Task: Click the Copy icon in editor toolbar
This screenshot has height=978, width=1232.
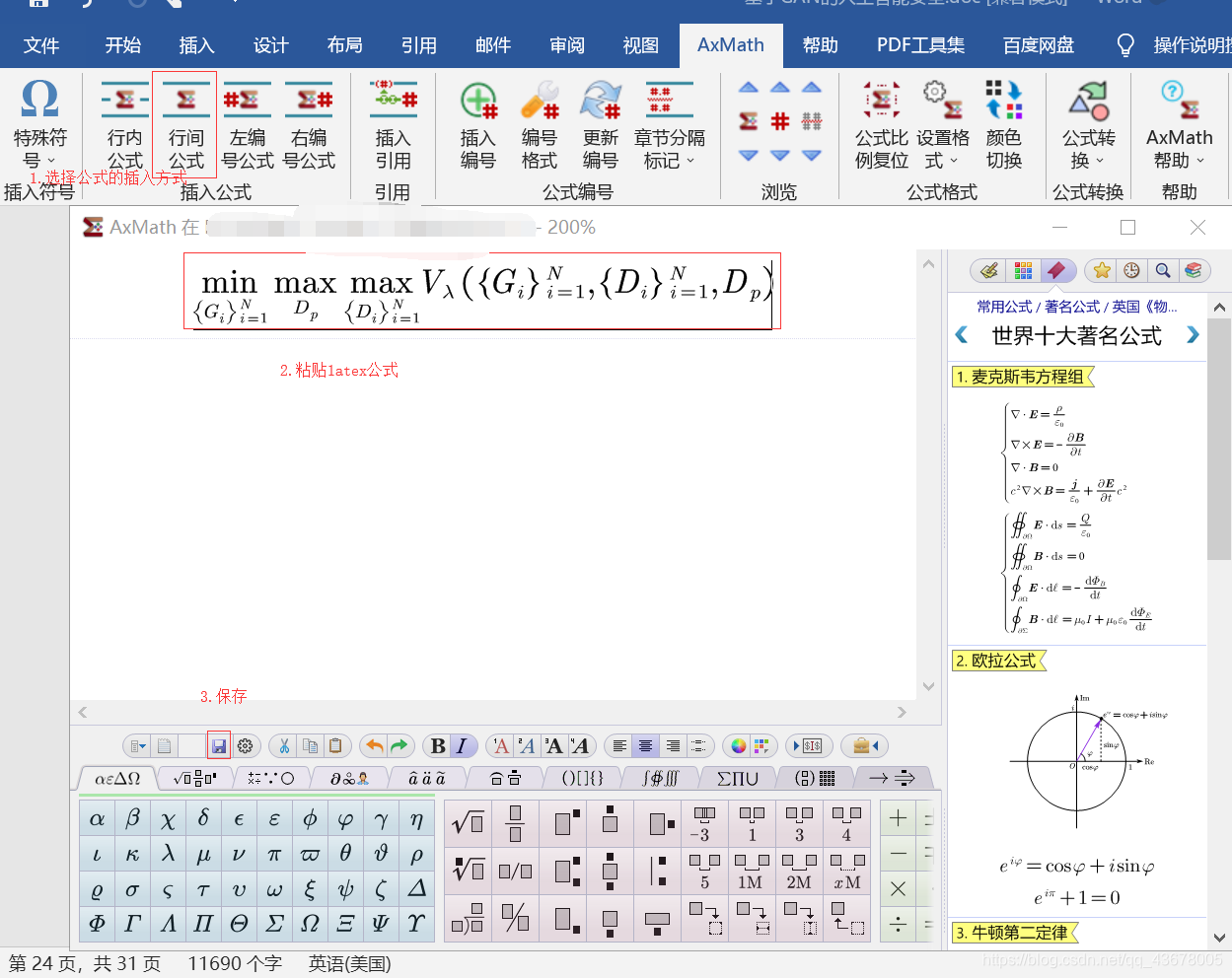Action: click(310, 746)
